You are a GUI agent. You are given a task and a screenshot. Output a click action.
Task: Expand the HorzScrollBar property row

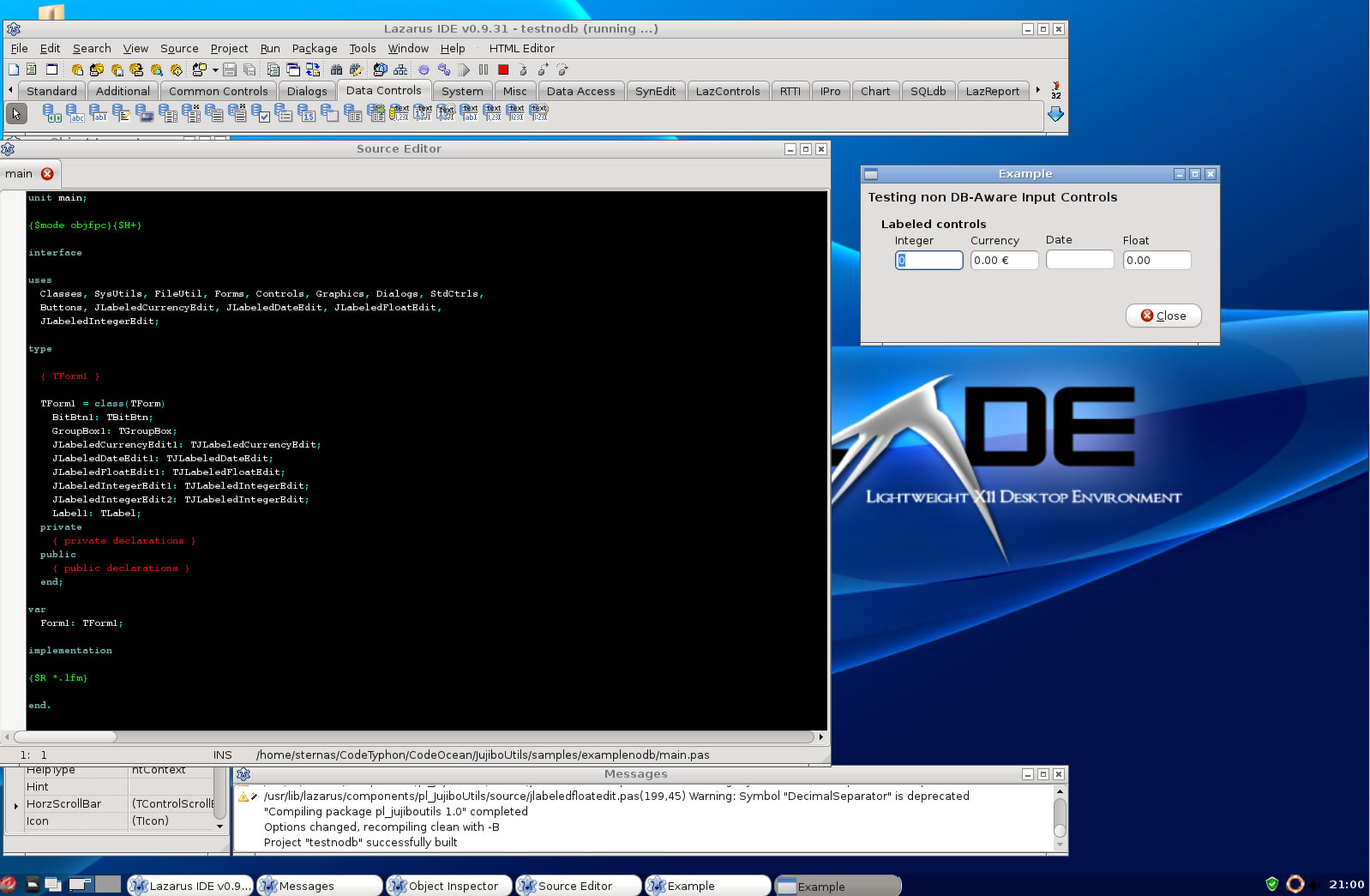click(15, 805)
